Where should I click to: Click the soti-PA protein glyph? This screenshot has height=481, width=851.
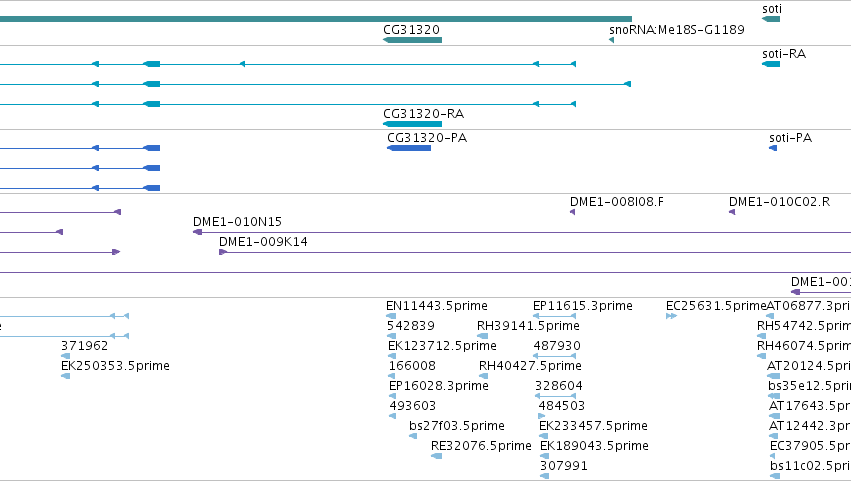coord(773,148)
